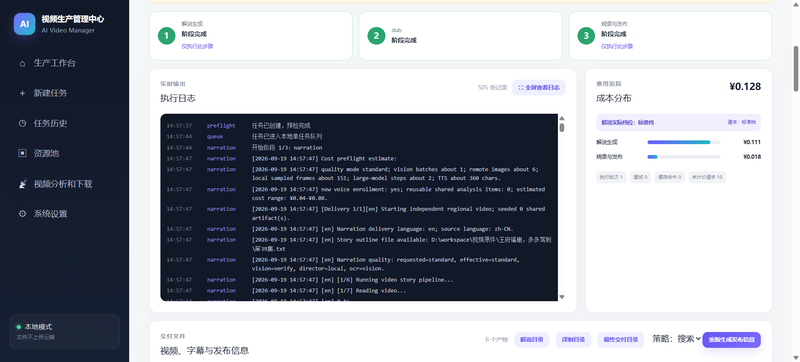Click the icon next to 视频分析和下载
Viewport: 800px width, 362px height.
tap(22, 184)
